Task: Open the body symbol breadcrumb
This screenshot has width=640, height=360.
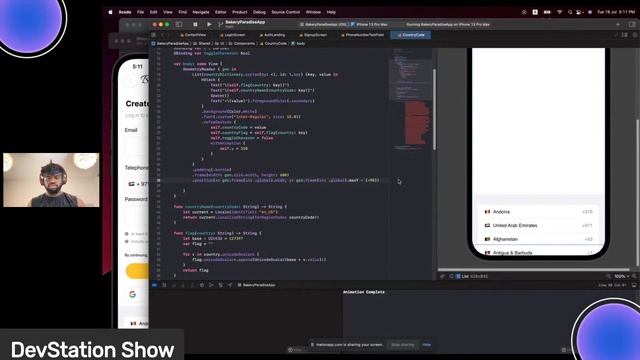Action: [x=298, y=43]
